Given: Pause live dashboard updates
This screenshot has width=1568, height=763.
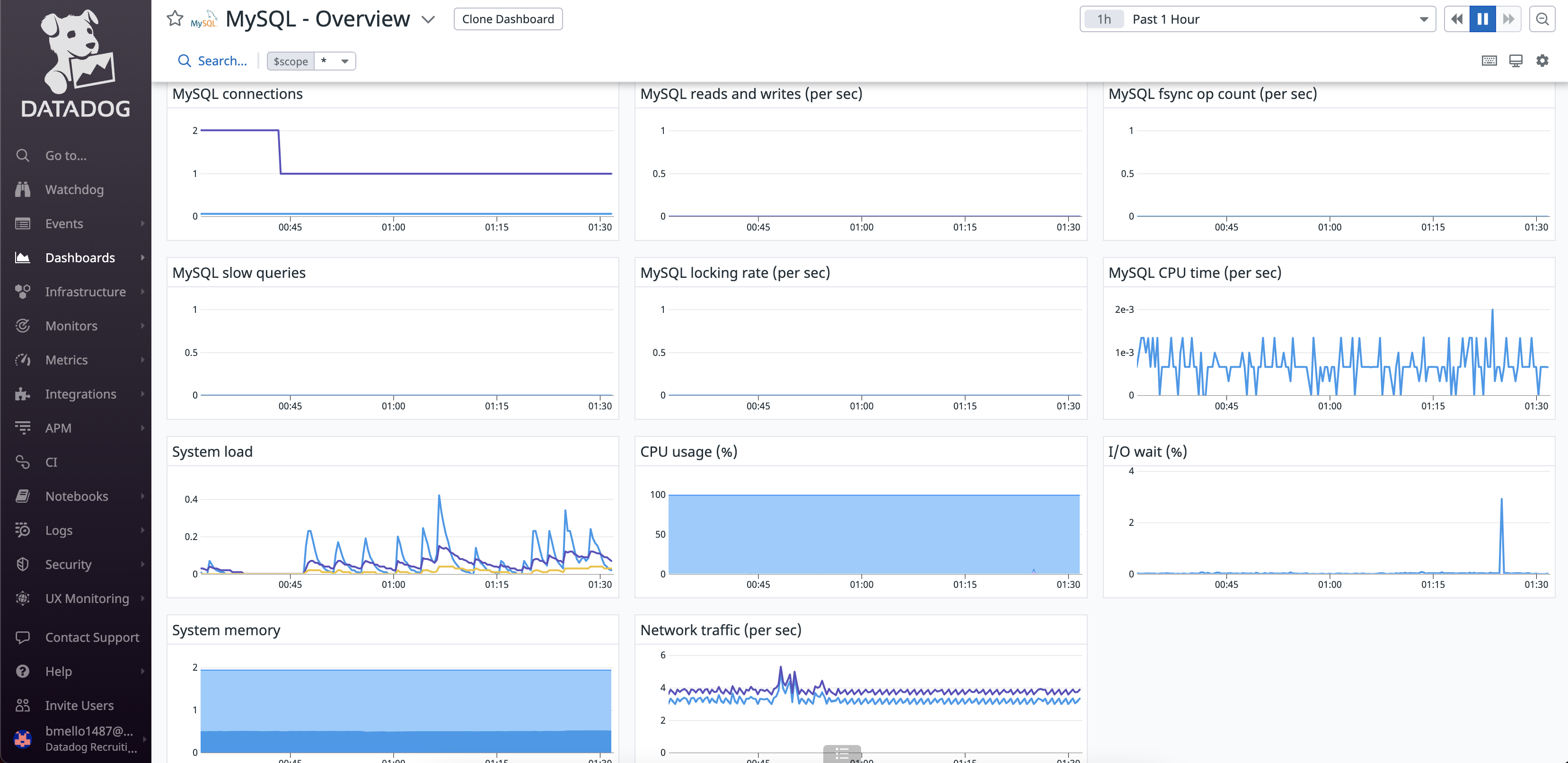Looking at the screenshot, I should point(1482,19).
